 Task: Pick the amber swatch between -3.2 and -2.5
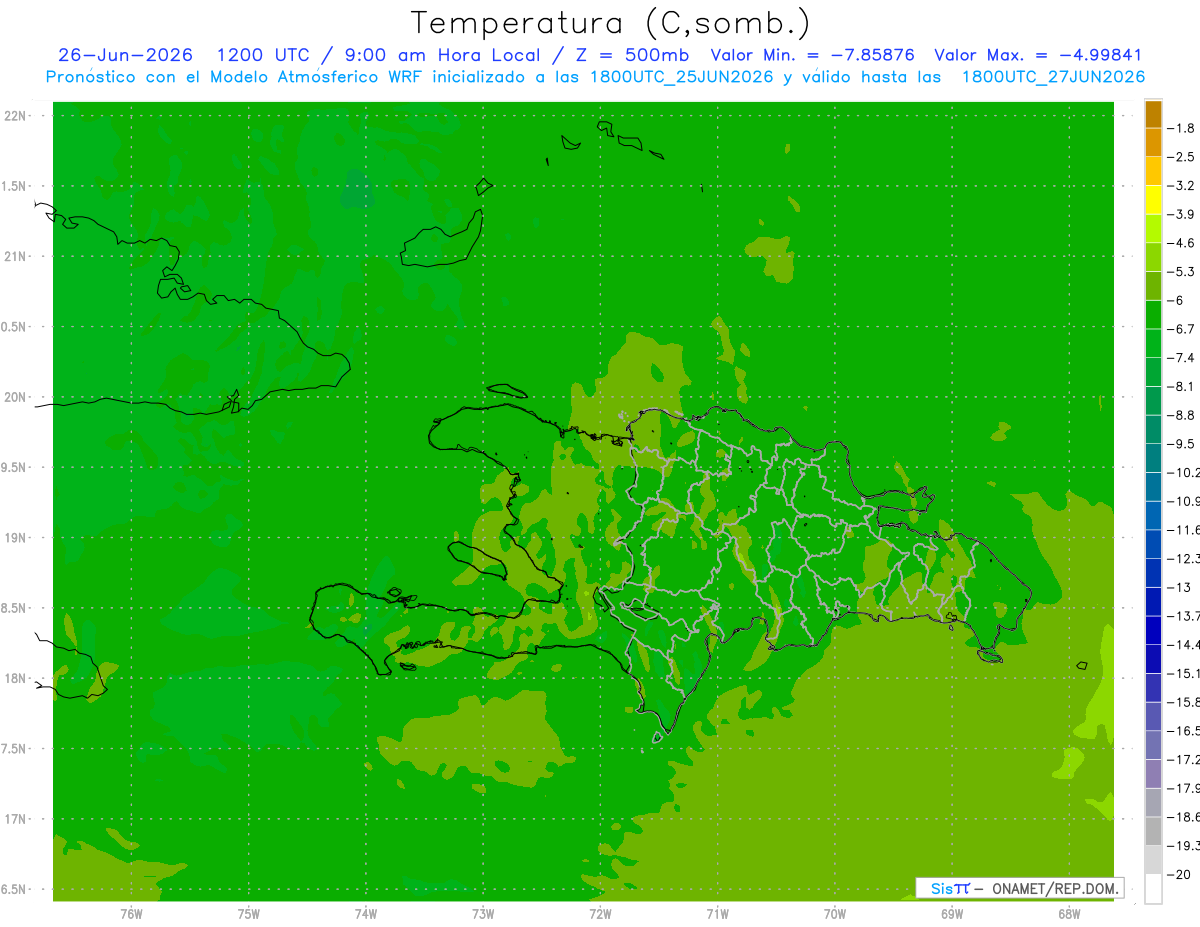click(x=1153, y=171)
